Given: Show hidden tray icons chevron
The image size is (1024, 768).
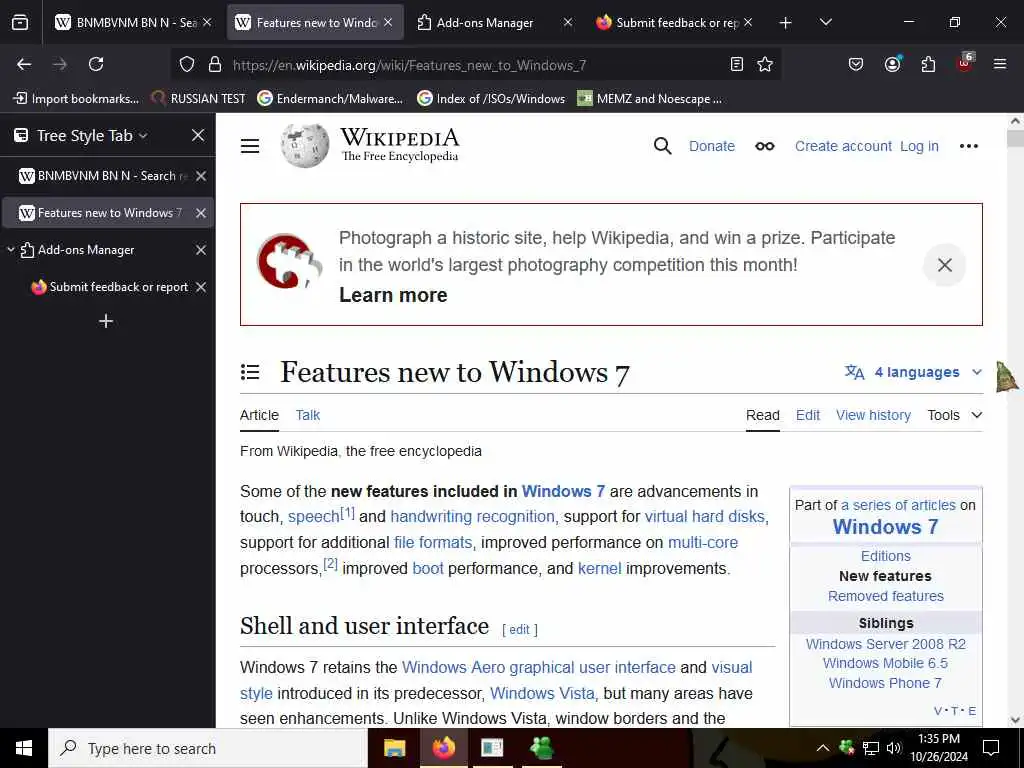Looking at the screenshot, I should (823, 748).
